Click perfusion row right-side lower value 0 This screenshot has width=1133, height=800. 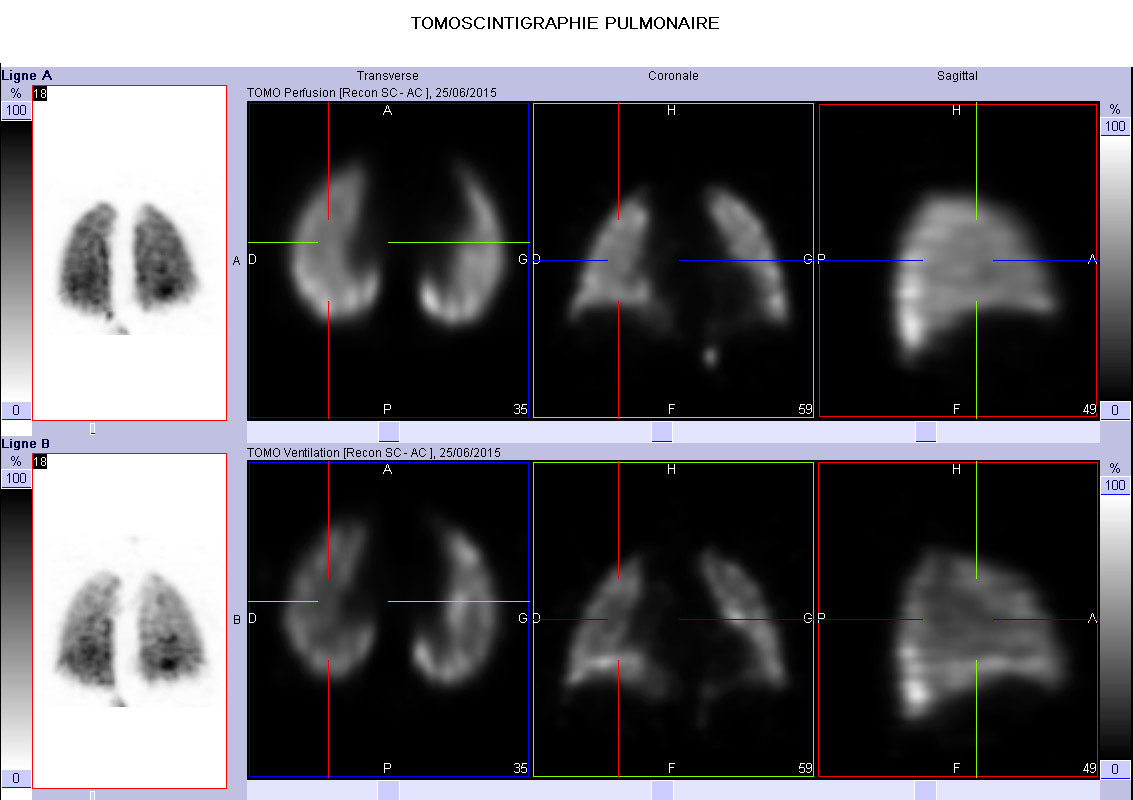click(1115, 410)
